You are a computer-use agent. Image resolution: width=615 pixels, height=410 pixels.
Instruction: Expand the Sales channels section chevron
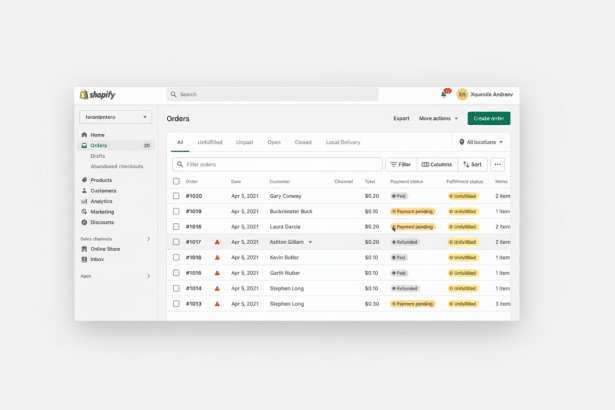[148, 239]
